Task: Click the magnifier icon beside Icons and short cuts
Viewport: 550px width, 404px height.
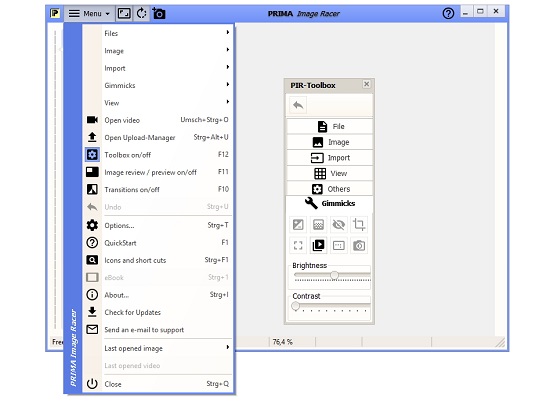Action: coord(92,260)
